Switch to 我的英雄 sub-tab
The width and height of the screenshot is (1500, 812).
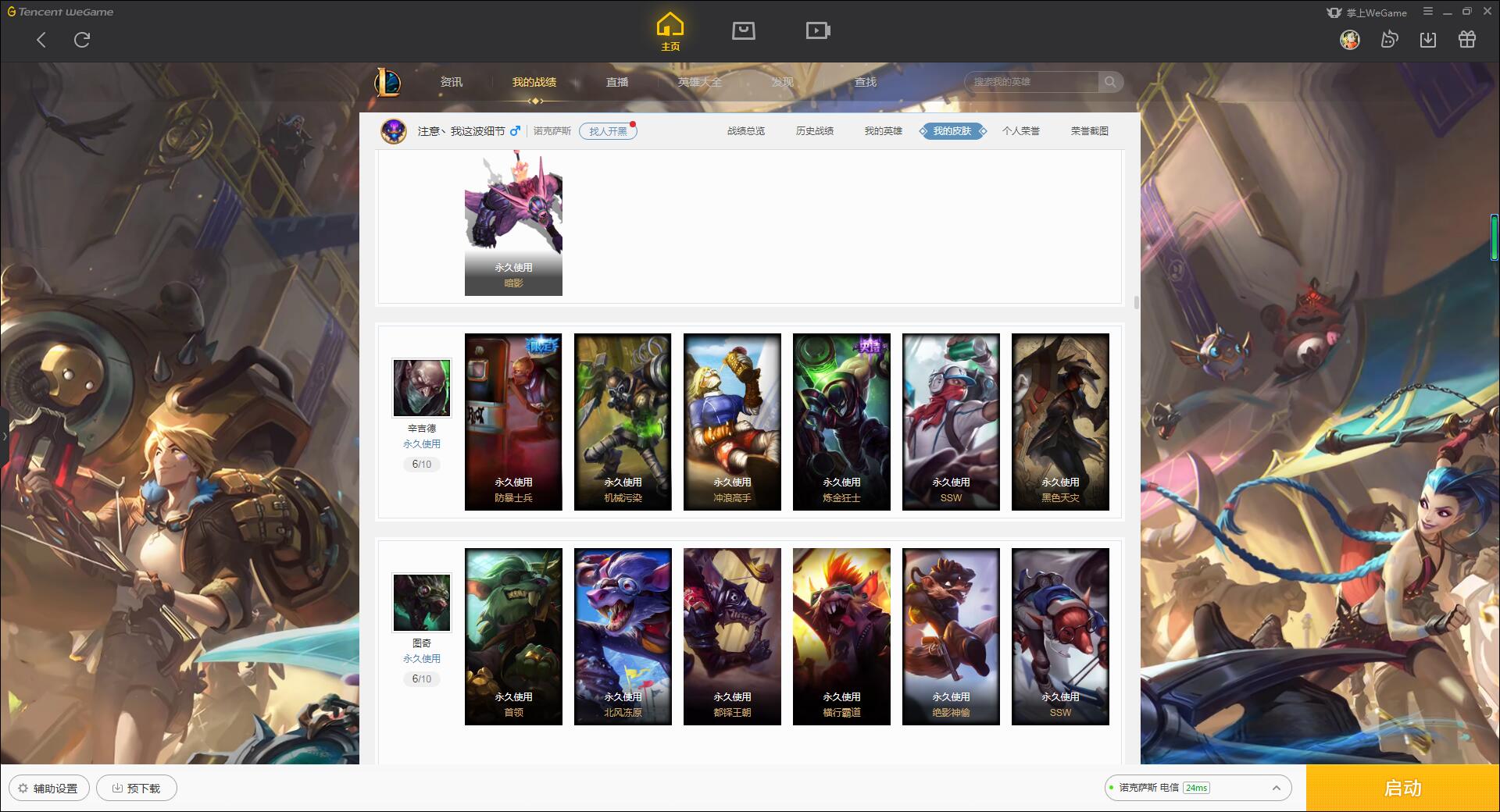pyautogui.click(x=884, y=131)
